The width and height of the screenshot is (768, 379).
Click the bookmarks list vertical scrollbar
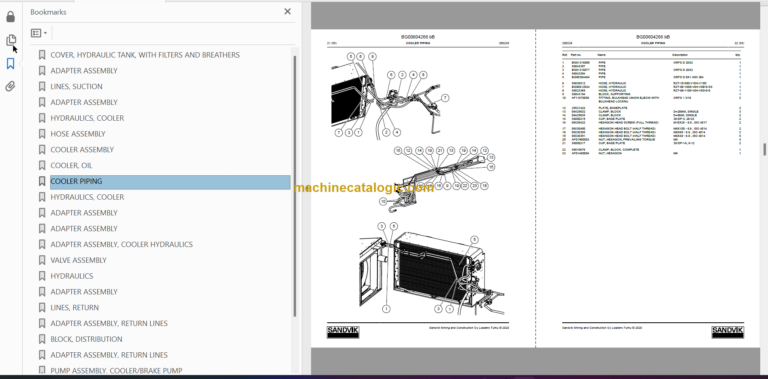294,186
